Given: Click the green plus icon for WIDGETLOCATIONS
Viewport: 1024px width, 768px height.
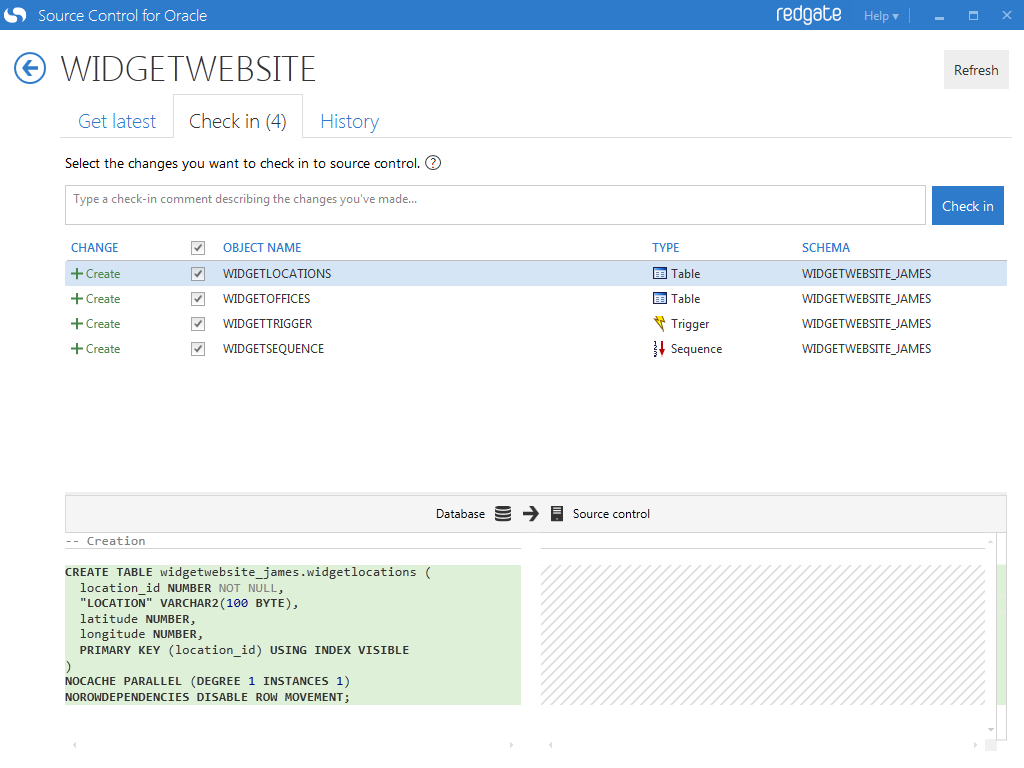Looking at the screenshot, I should coord(76,274).
